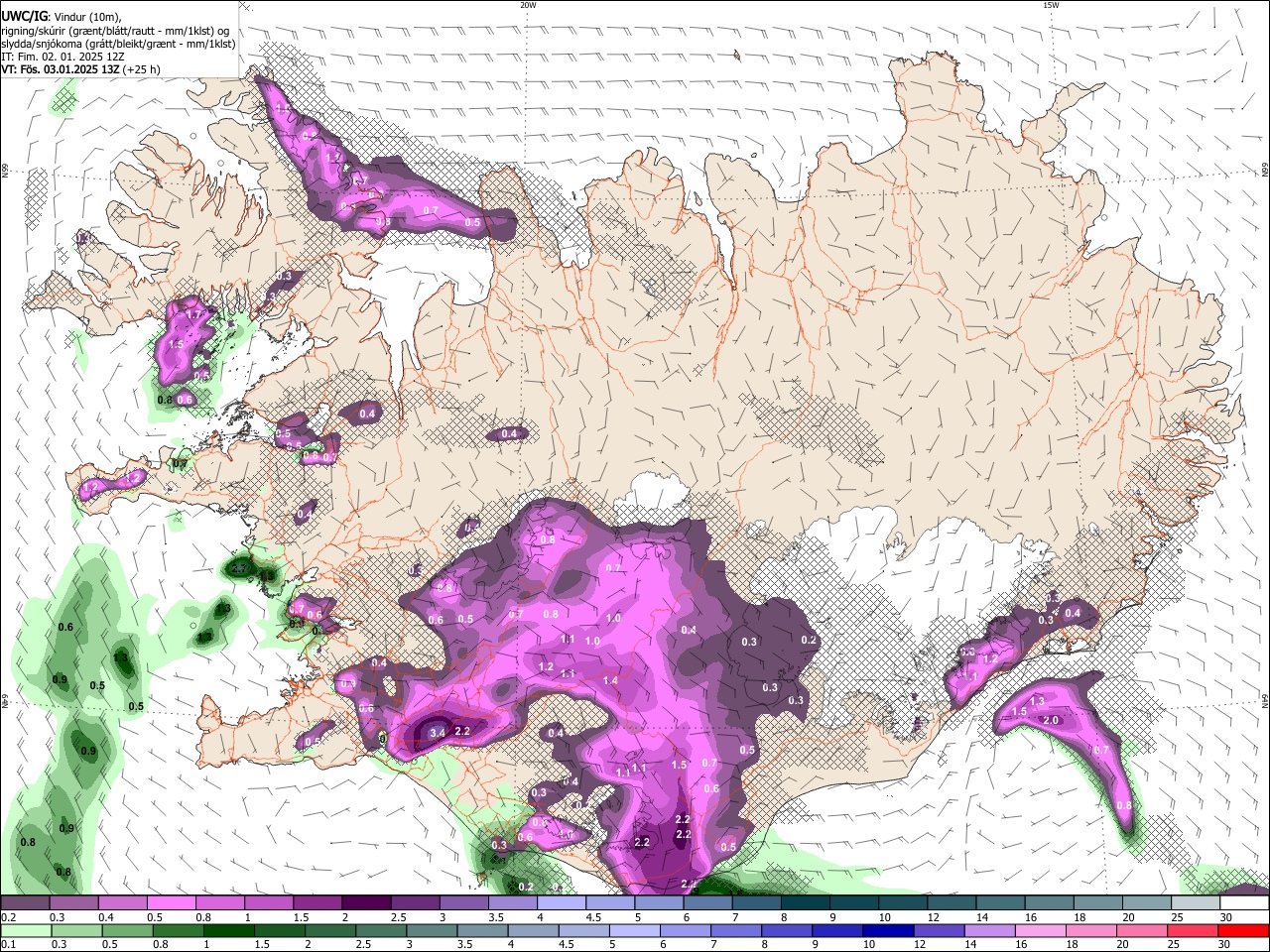This screenshot has width=1270, height=952.
Task: Click the 'UWC/IG: Vindur (10m)' title text
Action: coord(60,17)
